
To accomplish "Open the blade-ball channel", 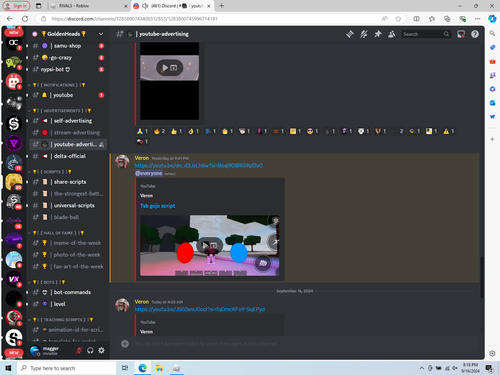I will 68,217.
